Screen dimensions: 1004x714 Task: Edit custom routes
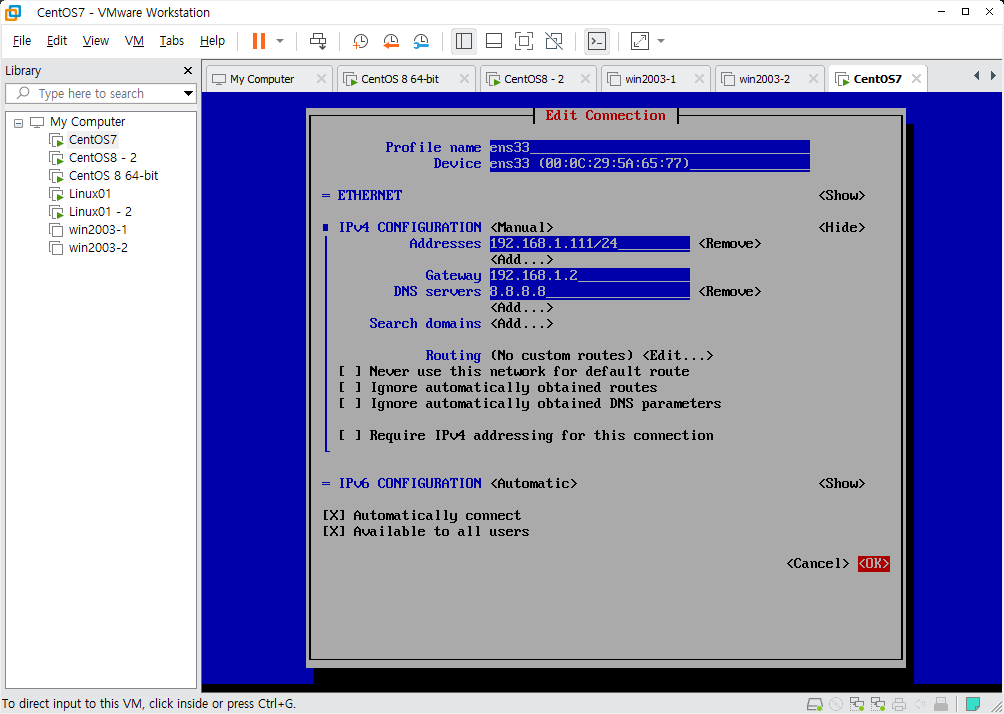678,355
